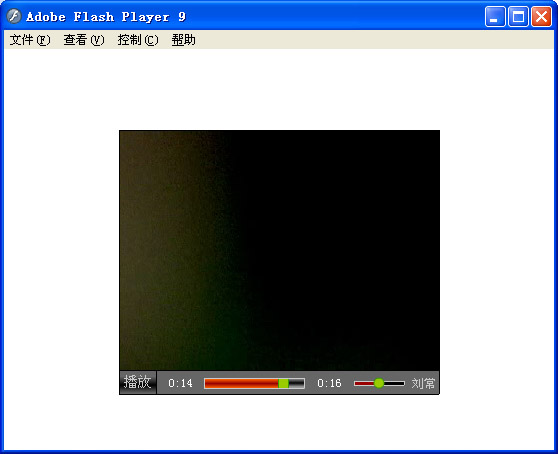This screenshot has height=454, width=558.
Task: Click the Adobe Flash Player 9 title text
Action: tap(106, 17)
